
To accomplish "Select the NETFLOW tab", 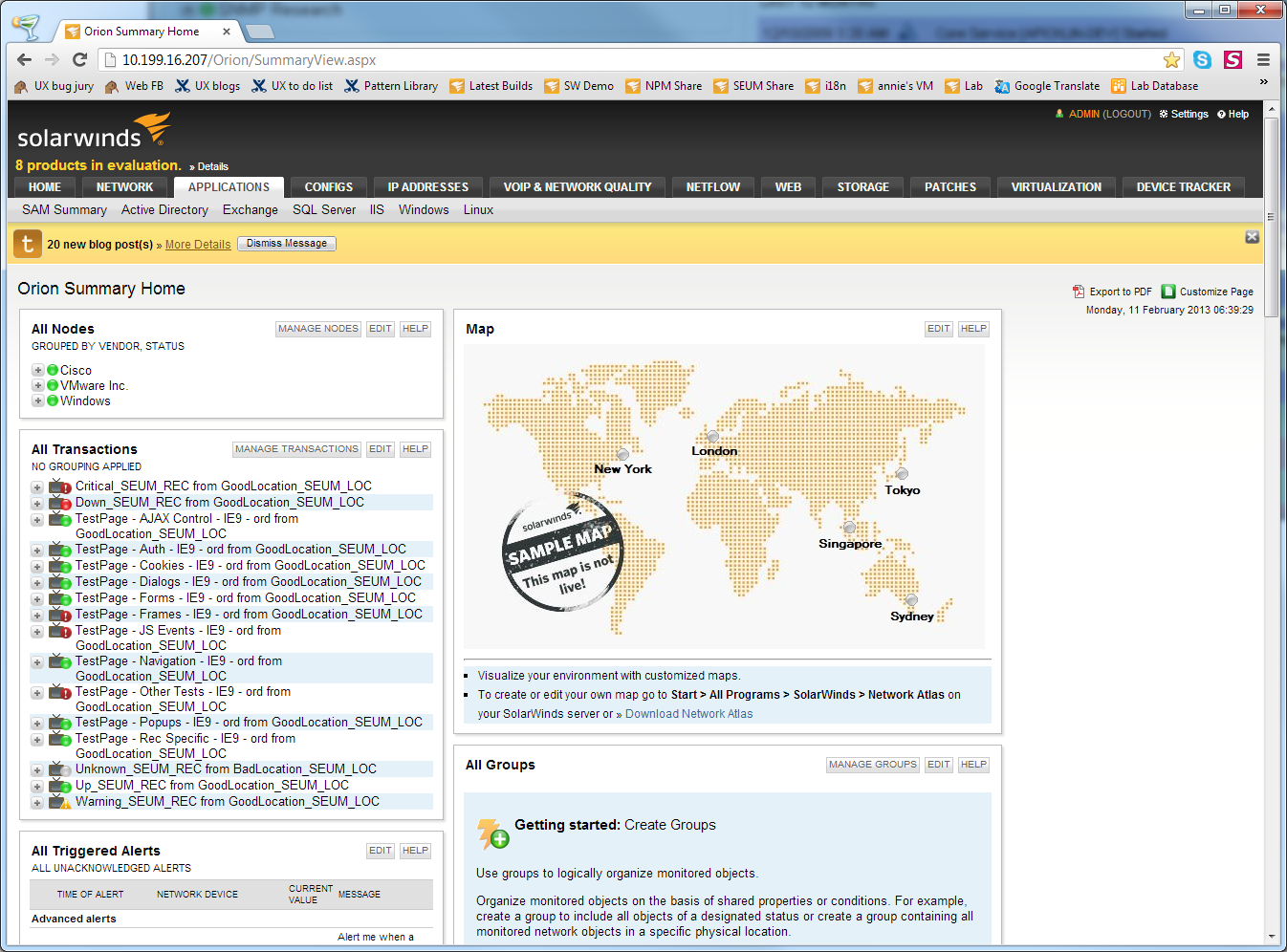I will coord(713,187).
